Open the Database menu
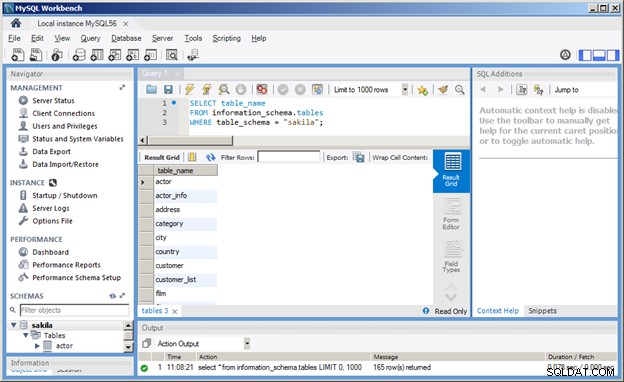Viewport: 624px width, 382px height. coord(126,38)
